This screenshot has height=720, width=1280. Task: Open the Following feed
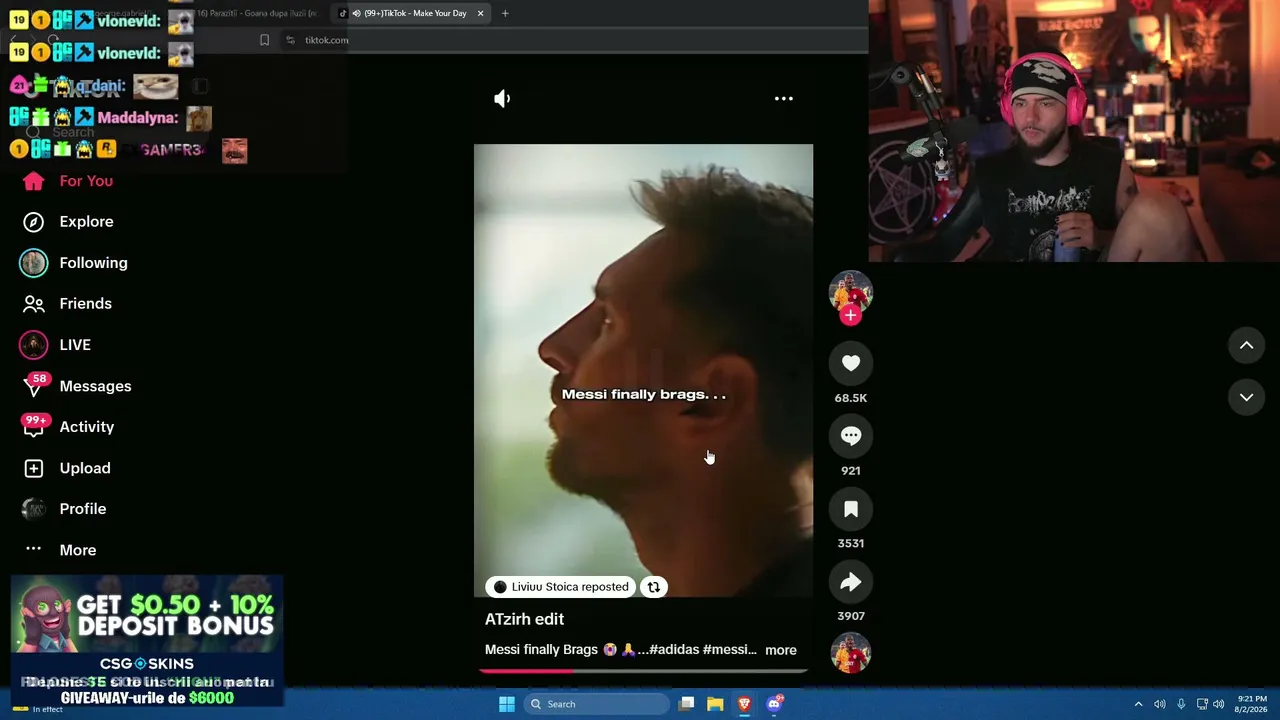click(x=74, y=263)
